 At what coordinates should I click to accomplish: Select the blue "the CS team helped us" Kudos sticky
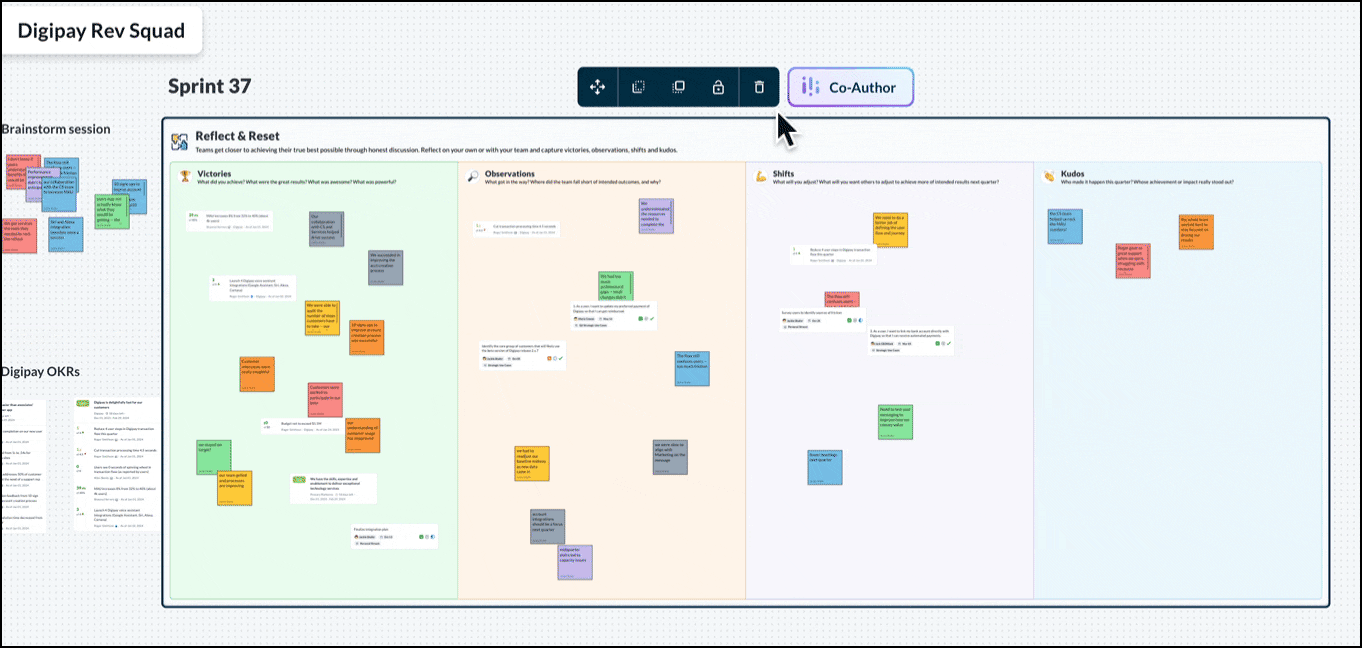point(1065,227)
